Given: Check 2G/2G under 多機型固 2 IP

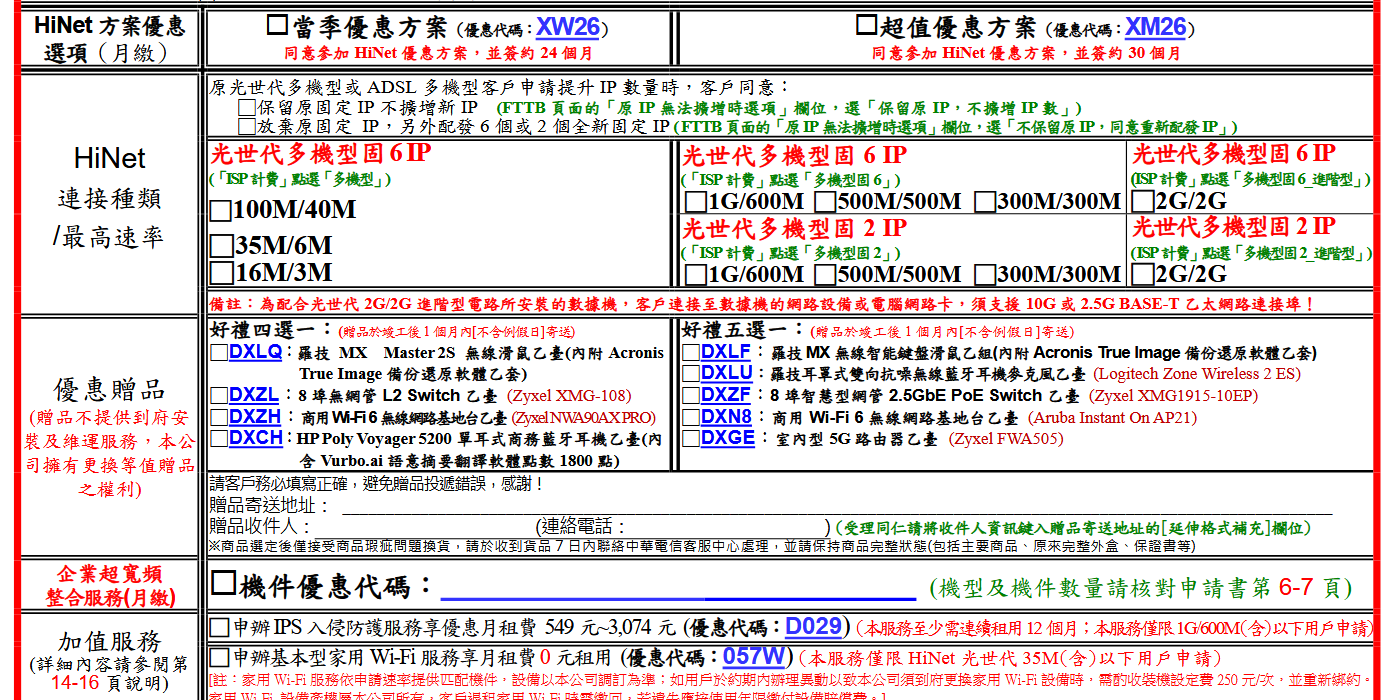Looking at the screenshot, I should (x=1142, y=275).
